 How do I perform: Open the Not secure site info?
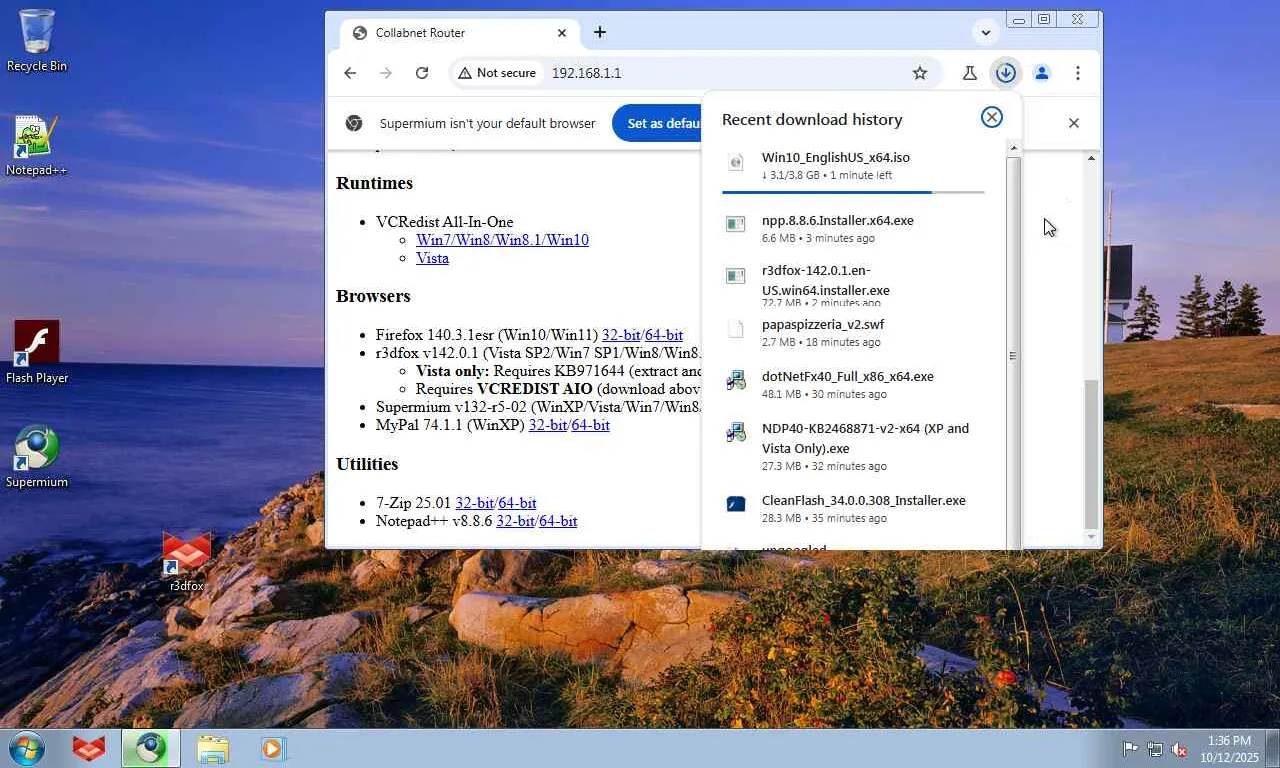click(497, 73)
